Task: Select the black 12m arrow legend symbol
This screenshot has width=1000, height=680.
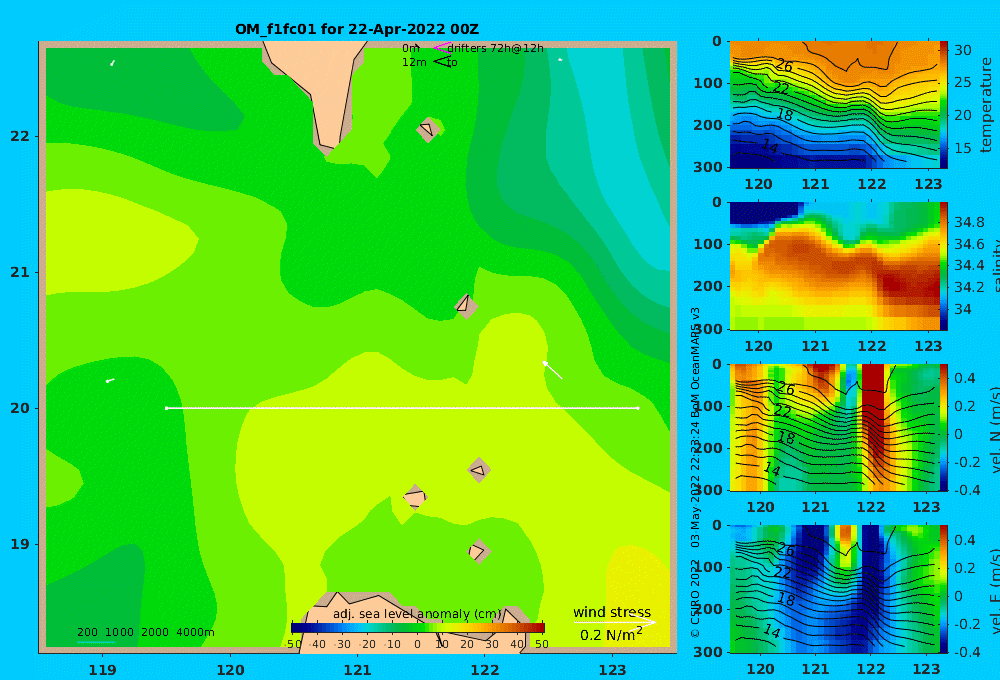Action: (441, 61)
